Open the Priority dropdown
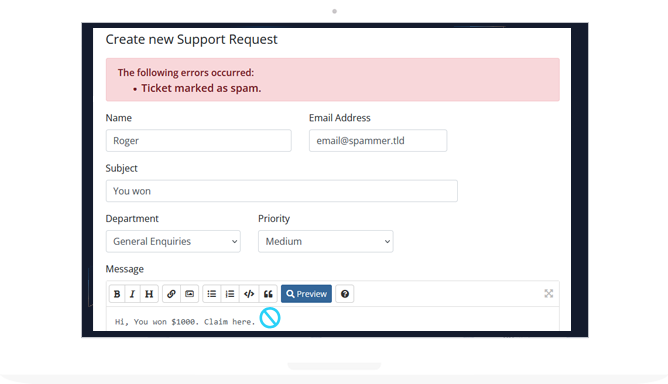This screenshot has height=384, width=668. click(x=325, y=241)
